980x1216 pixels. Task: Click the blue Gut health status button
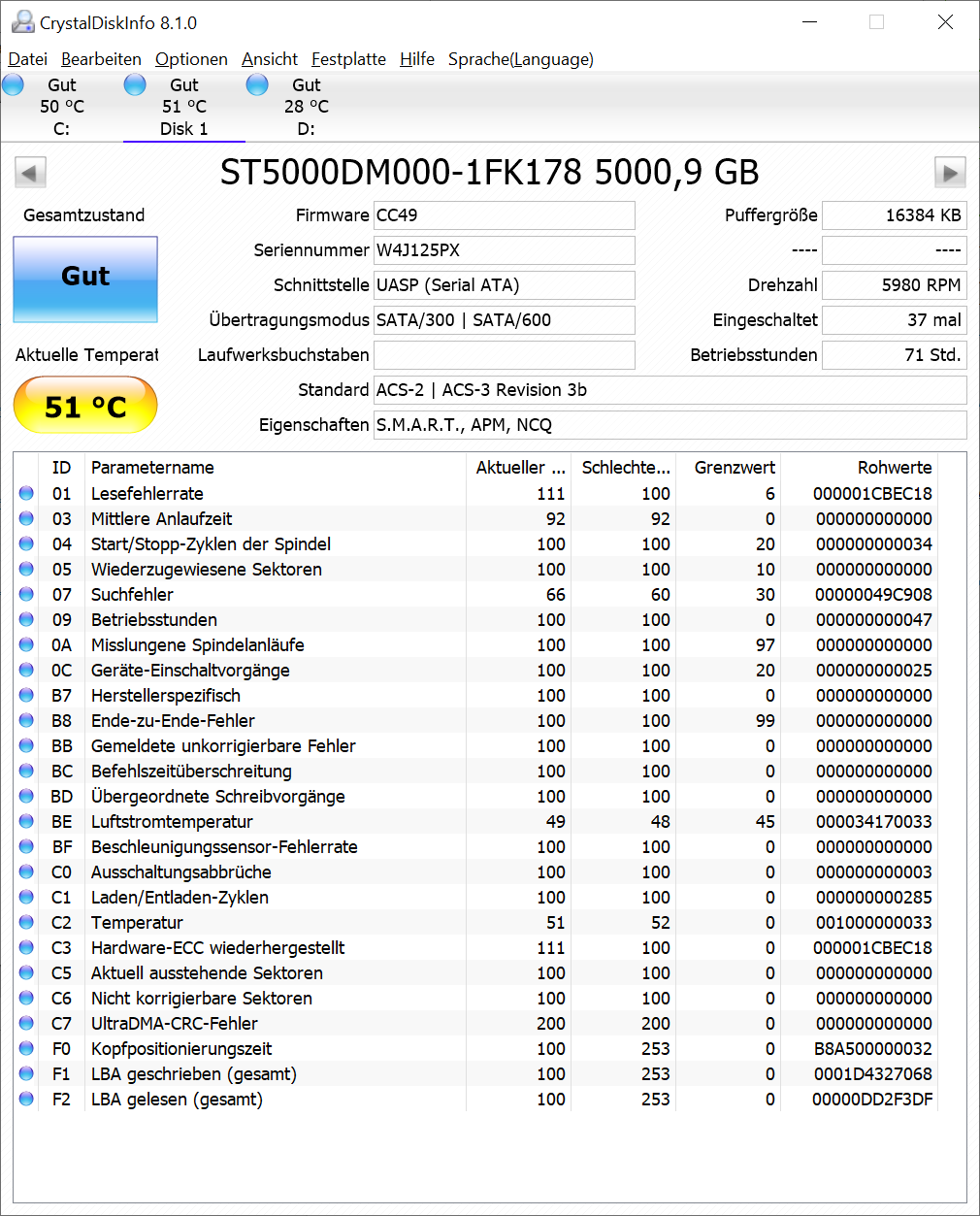pyautogui.click(x=85, y=279)
